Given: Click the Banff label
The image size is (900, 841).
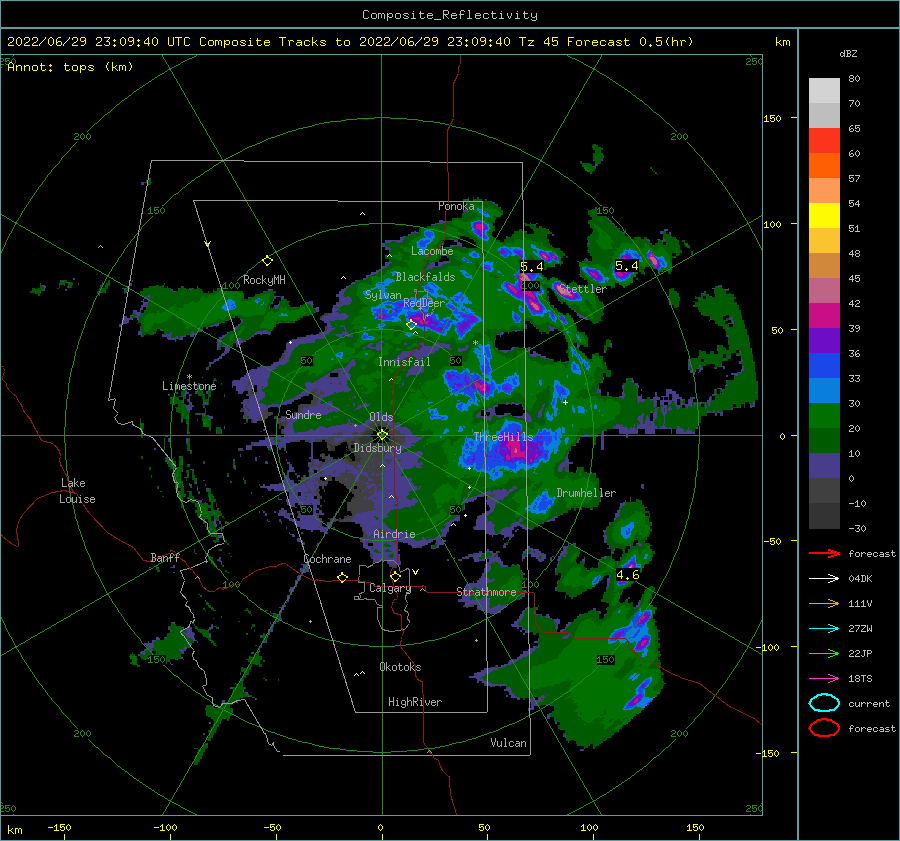Looking at the screenshot, I should (165, 557).
